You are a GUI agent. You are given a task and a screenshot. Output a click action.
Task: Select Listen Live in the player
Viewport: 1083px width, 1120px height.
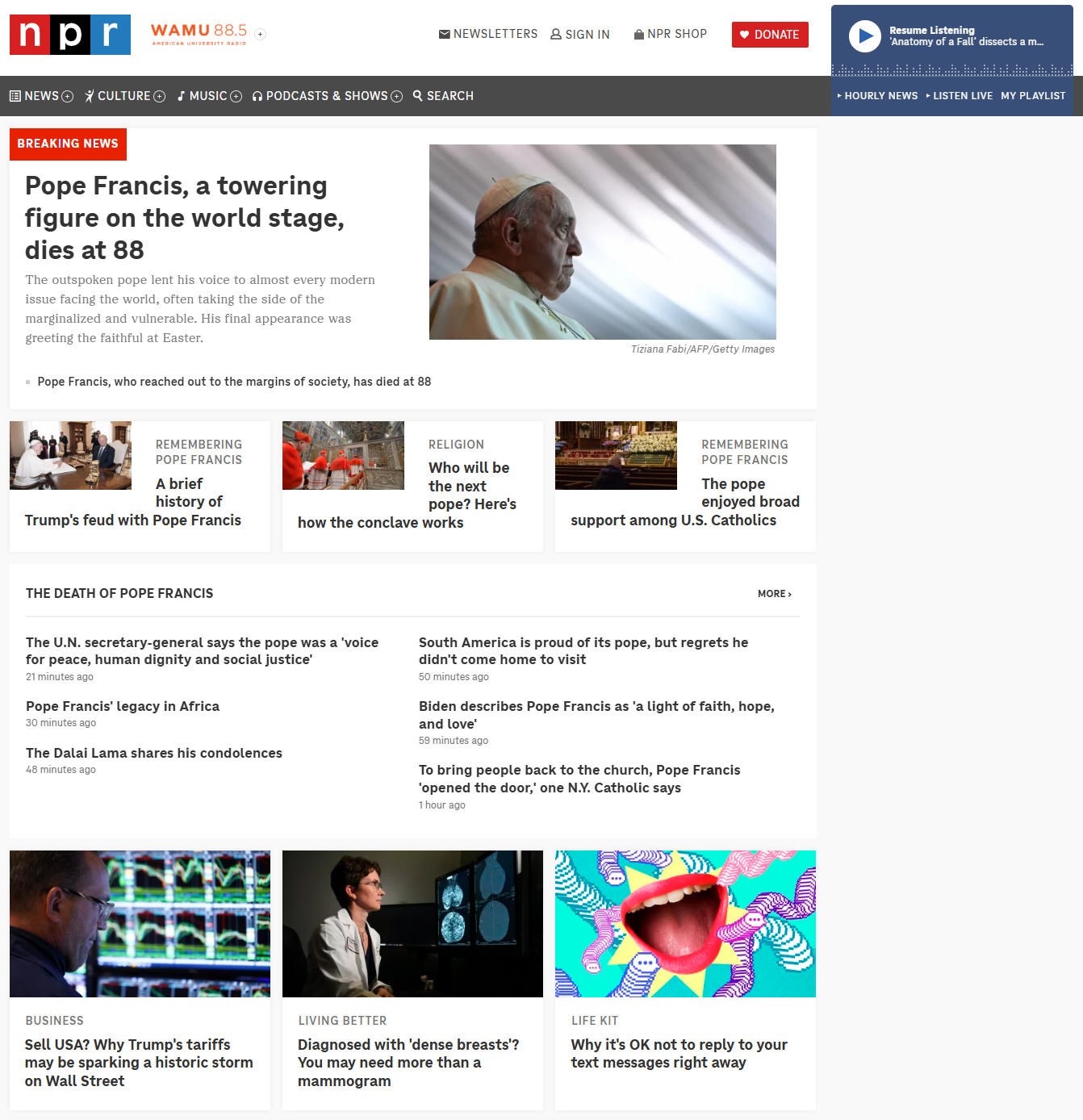click(x=960, y=95)
